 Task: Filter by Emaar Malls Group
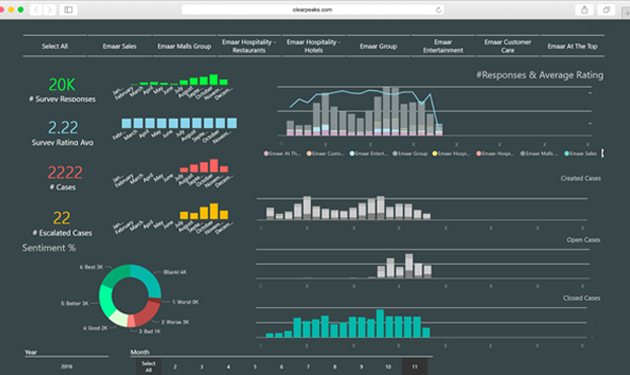(184, 46)
